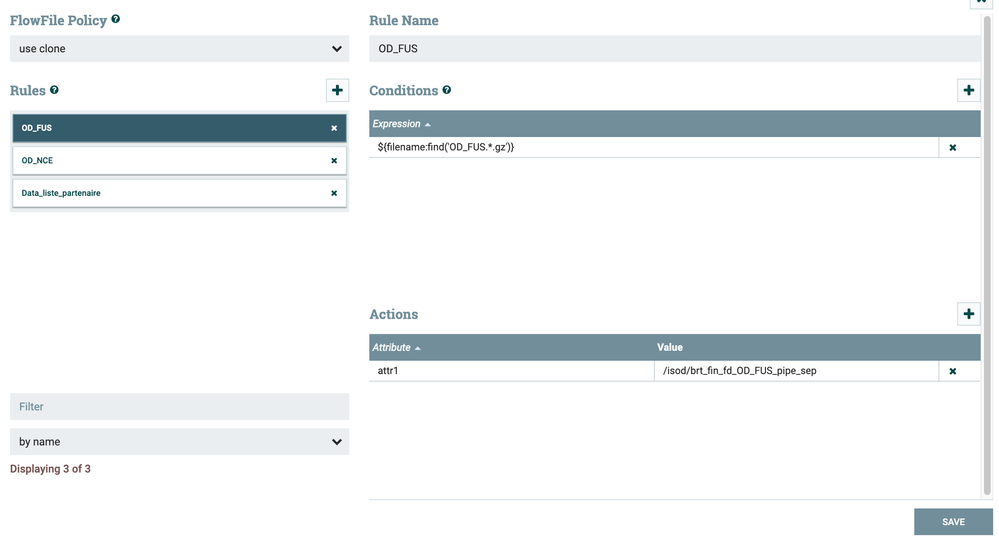The width and height of the screenshot is (999, 542).
Task: Click Conditions help question mark icon
Action: point(446,90)
